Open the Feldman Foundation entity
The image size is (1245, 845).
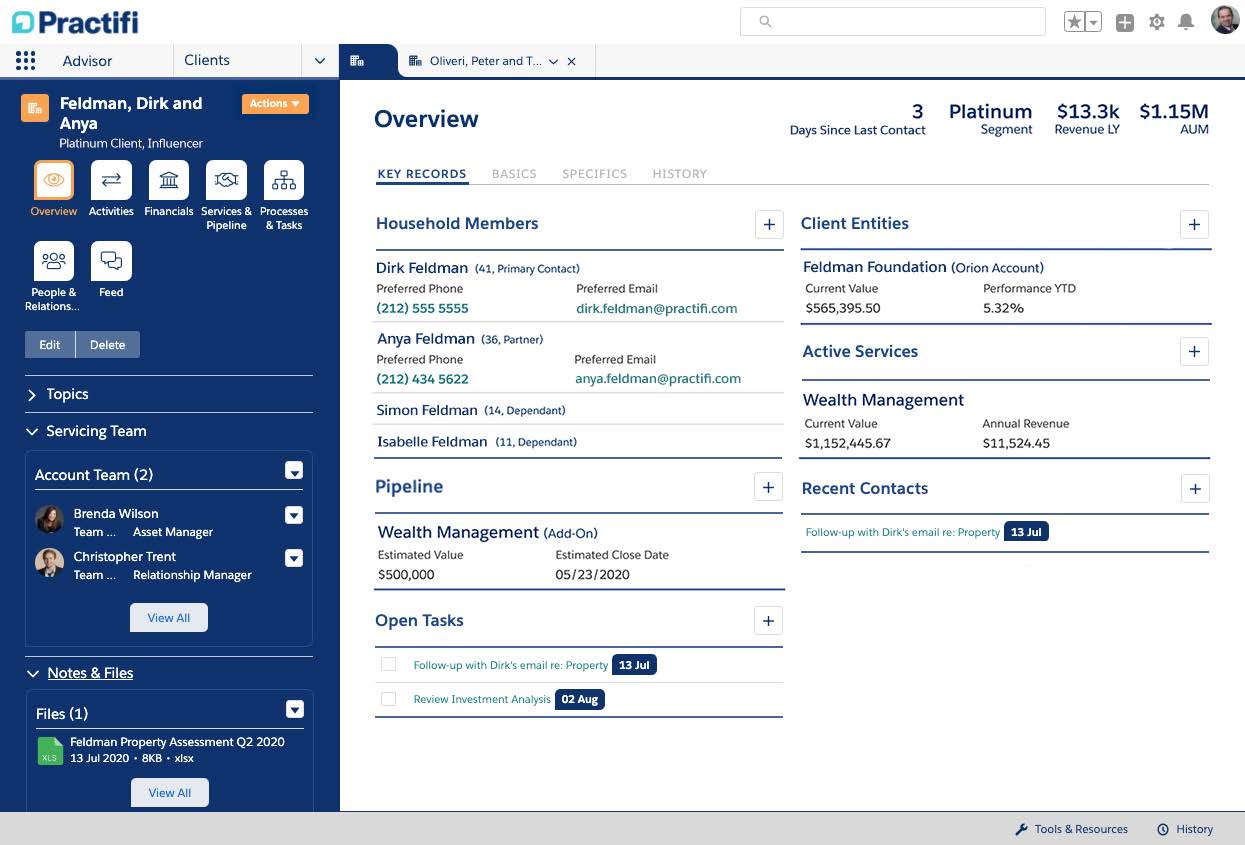875,267
